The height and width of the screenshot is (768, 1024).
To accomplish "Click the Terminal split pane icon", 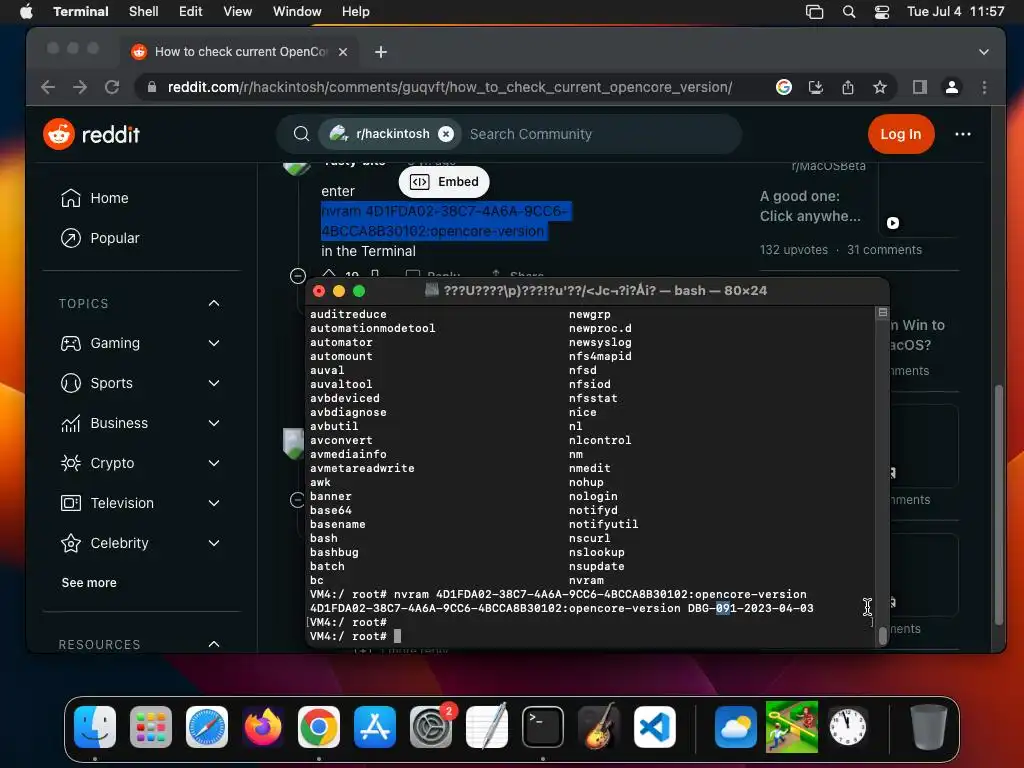I will [882, 312].
